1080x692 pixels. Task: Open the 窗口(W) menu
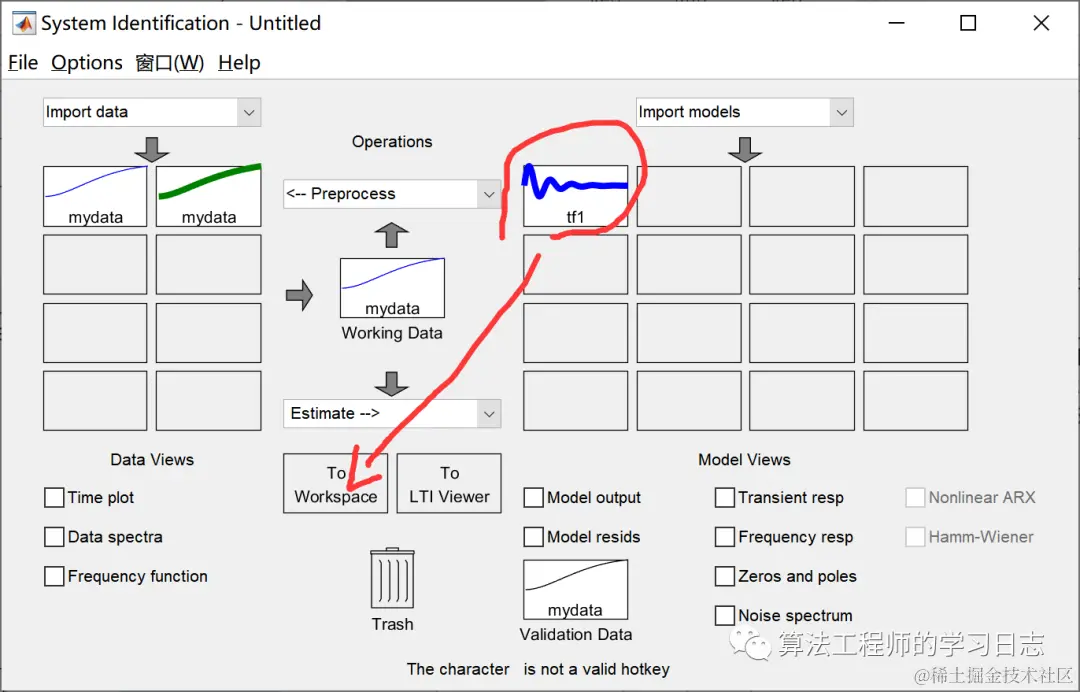[169, 63]
